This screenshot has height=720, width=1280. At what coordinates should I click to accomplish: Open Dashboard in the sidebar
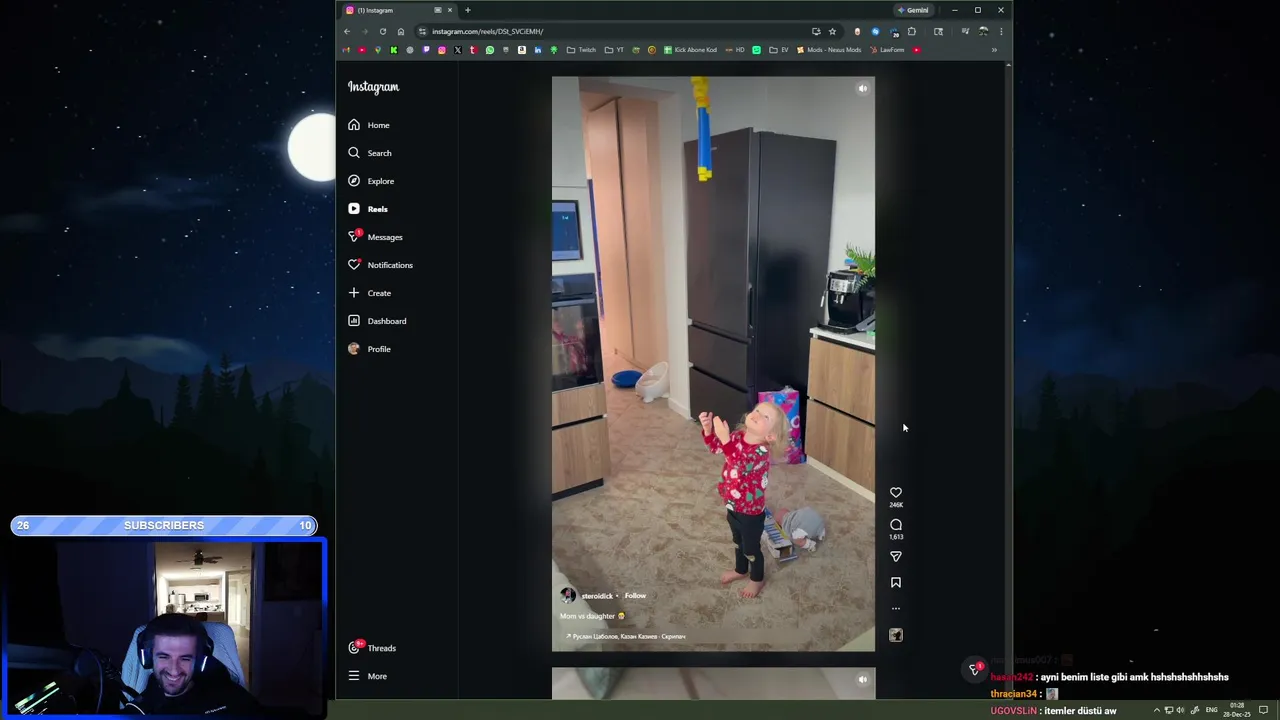(377, 321)
